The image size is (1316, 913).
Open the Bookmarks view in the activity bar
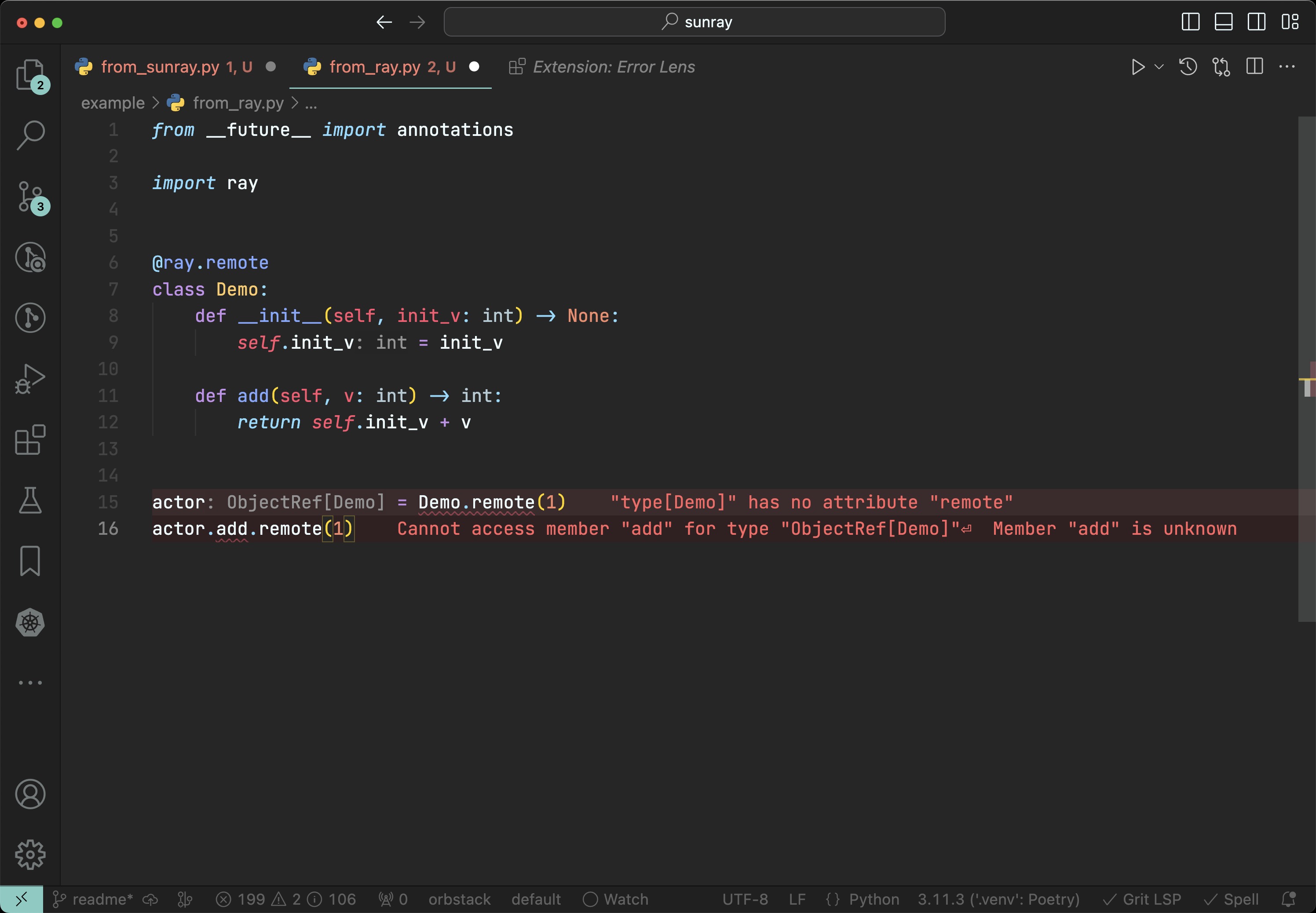(30, 561)
